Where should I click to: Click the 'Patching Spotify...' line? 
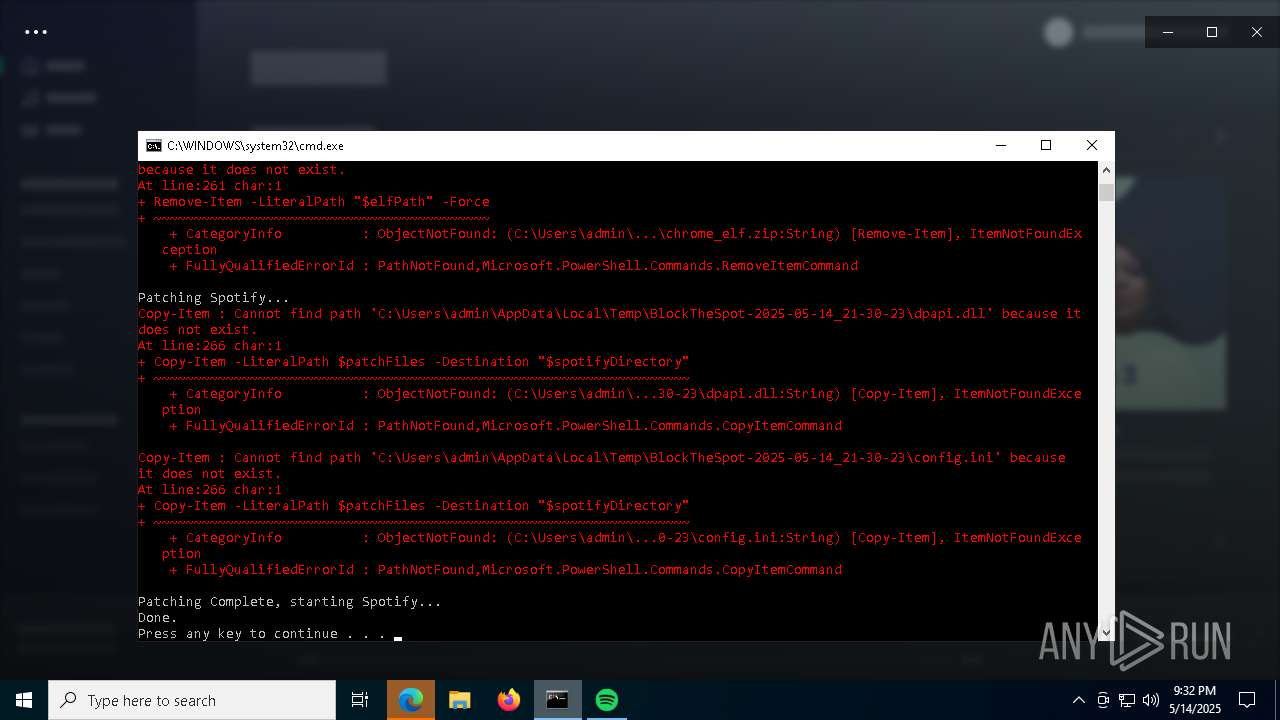pos(213,297)
